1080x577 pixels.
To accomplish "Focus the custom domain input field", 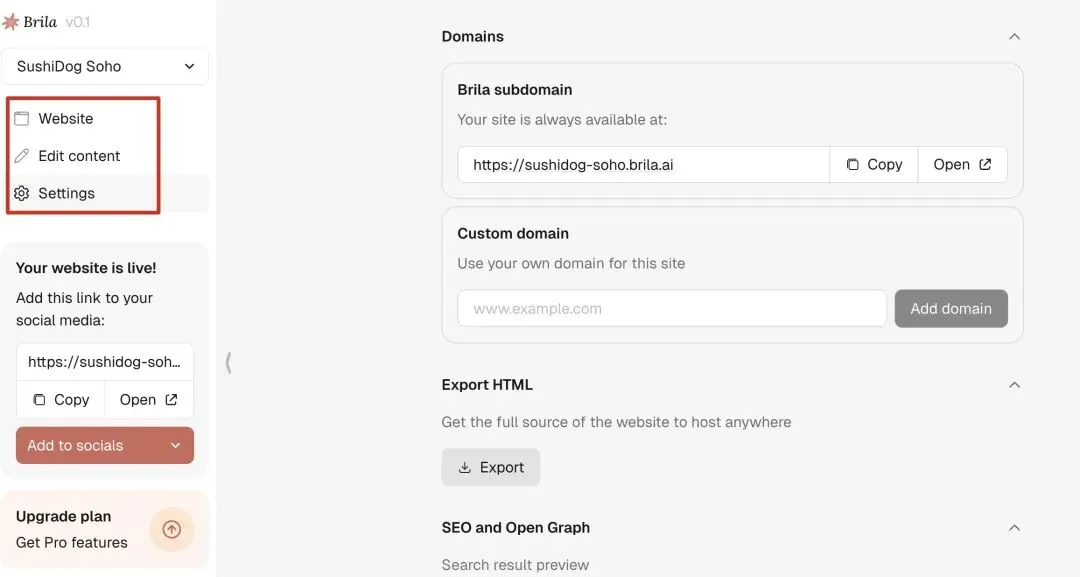I will coord(671,308).
